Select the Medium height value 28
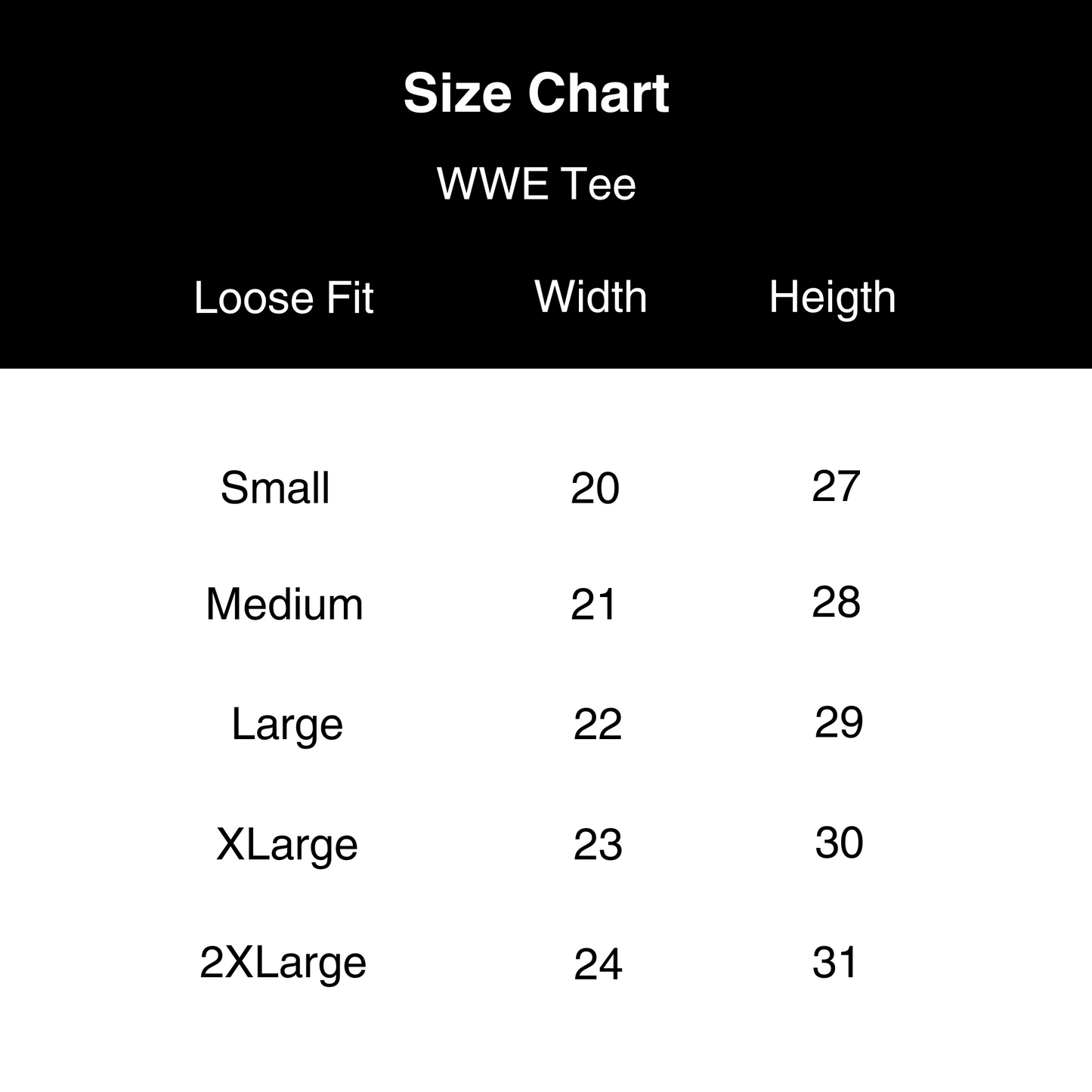This screenshot has width=1092, height=1092. tap(836, 602)
